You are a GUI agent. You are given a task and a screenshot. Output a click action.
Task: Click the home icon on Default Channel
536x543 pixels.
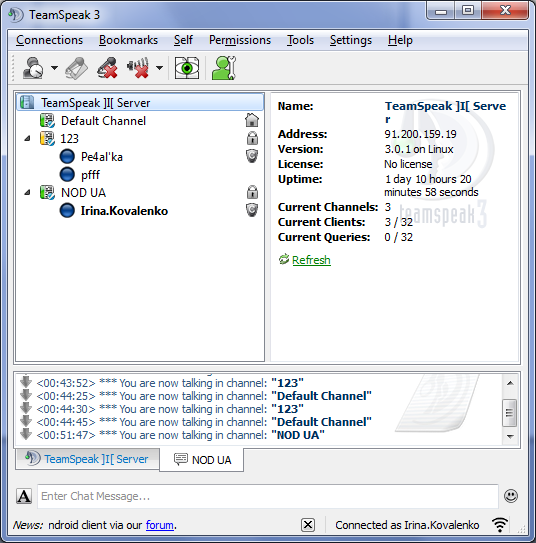click(252, 120)
